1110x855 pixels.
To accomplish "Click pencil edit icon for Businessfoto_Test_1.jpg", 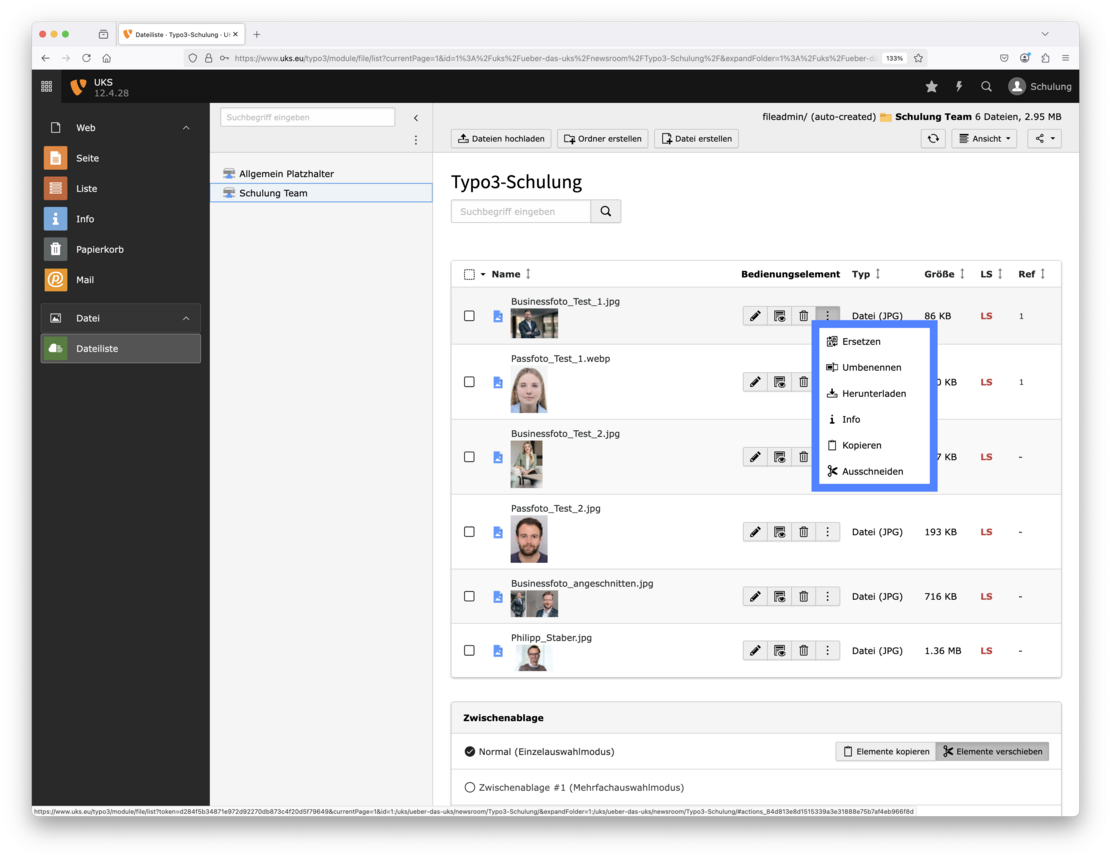I will tap(755, 316).
